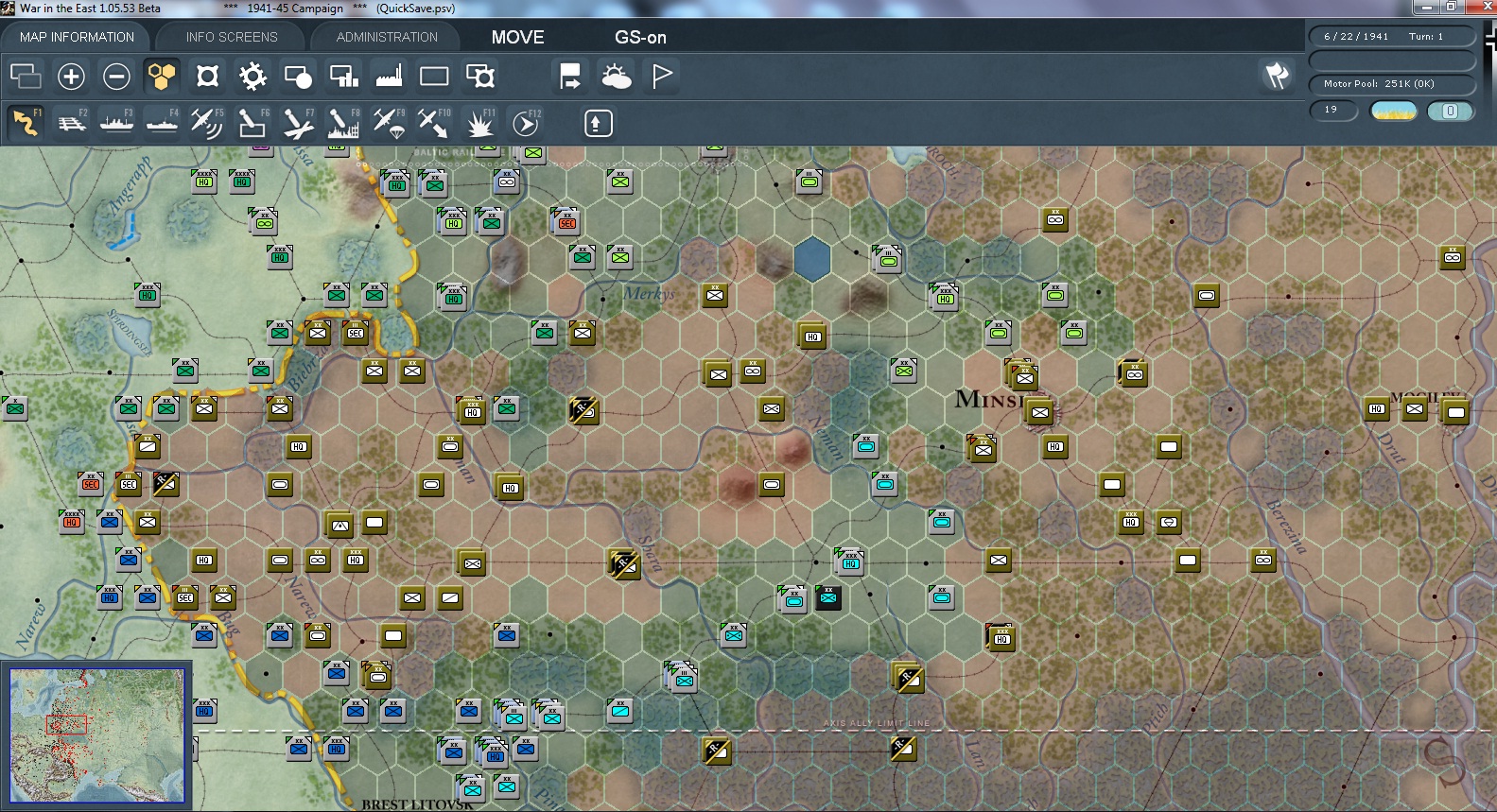The image size is (1497, 812).
Task: Click the teal box showing 0
Action: pyautogui.click(x=1450, y=111)
